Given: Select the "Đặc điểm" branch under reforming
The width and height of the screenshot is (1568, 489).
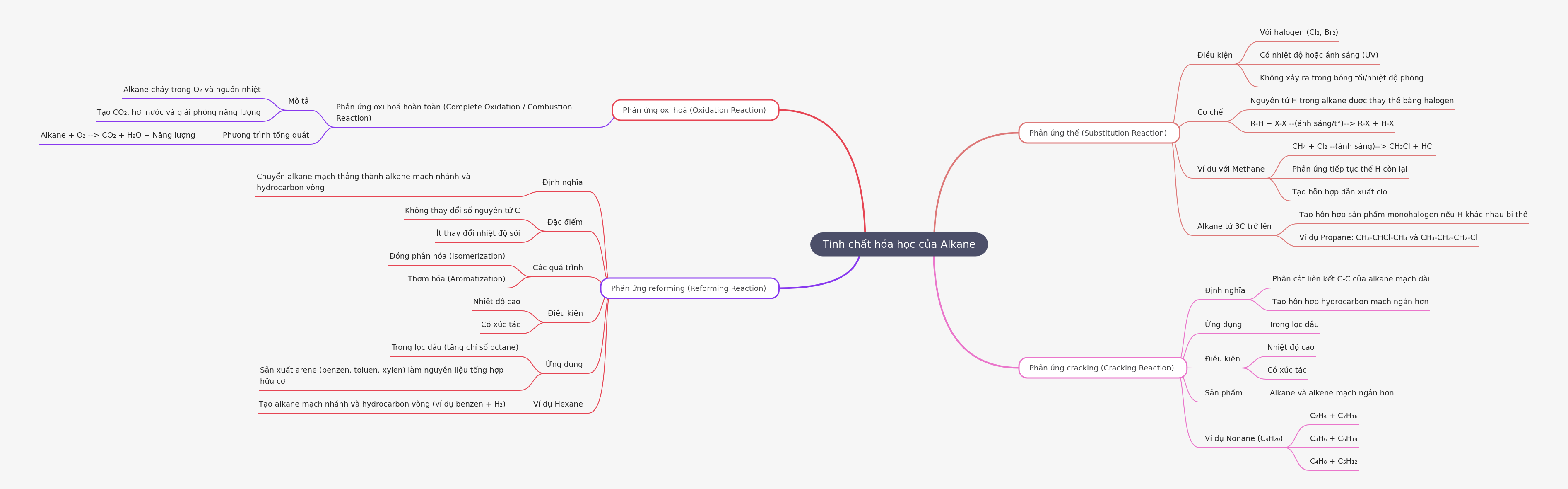Looking at the screenshot, I should click(565, 222).
